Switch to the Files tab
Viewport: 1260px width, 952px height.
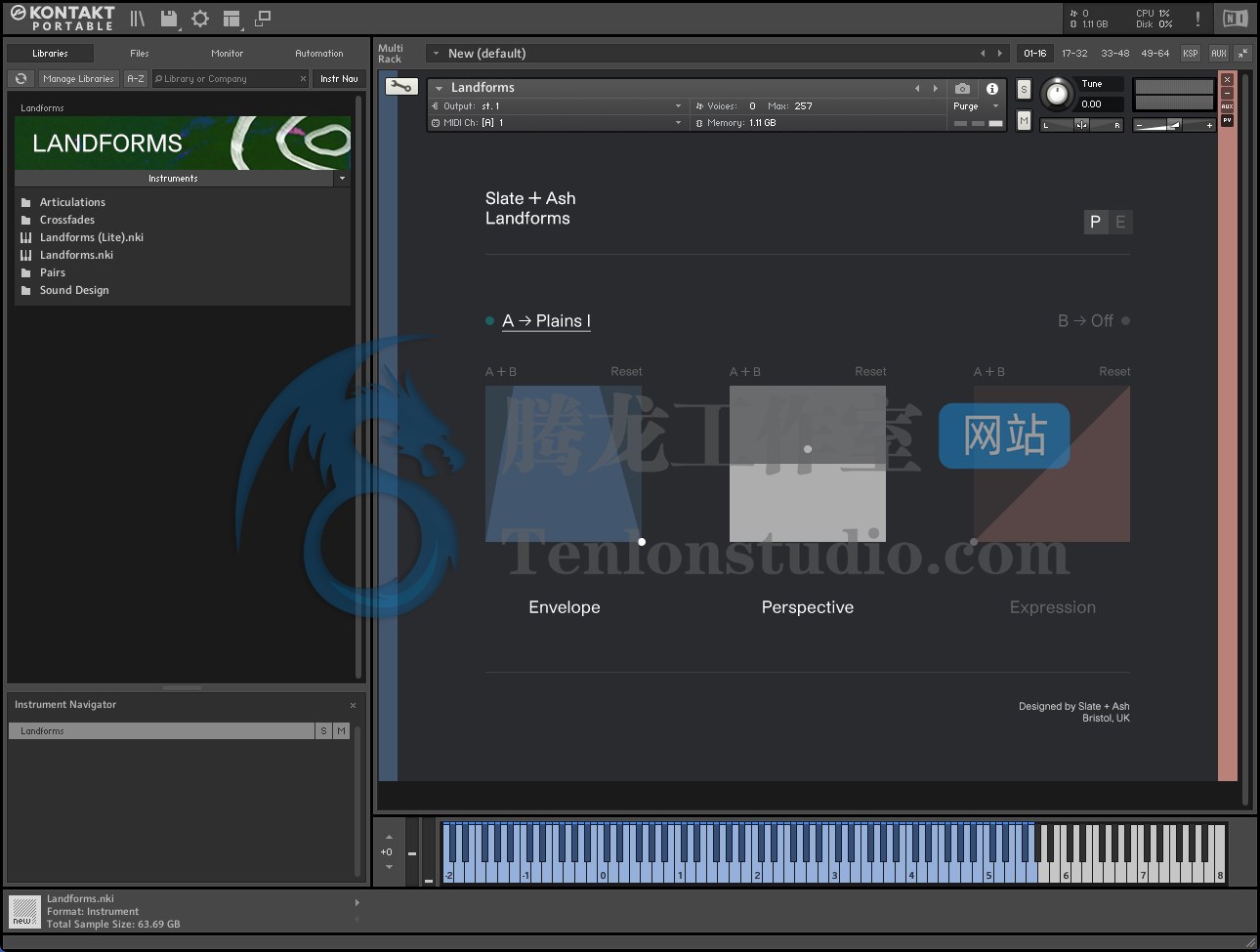140,54
